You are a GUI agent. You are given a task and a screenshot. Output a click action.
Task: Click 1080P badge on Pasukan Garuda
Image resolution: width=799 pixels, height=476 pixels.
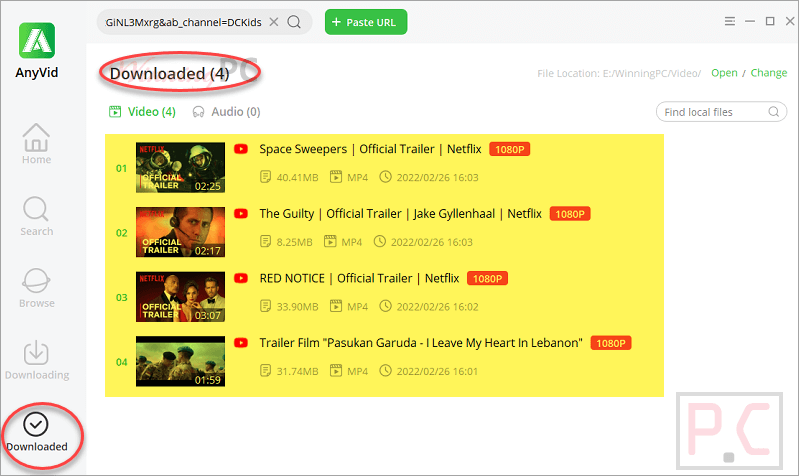click(610, 343)
